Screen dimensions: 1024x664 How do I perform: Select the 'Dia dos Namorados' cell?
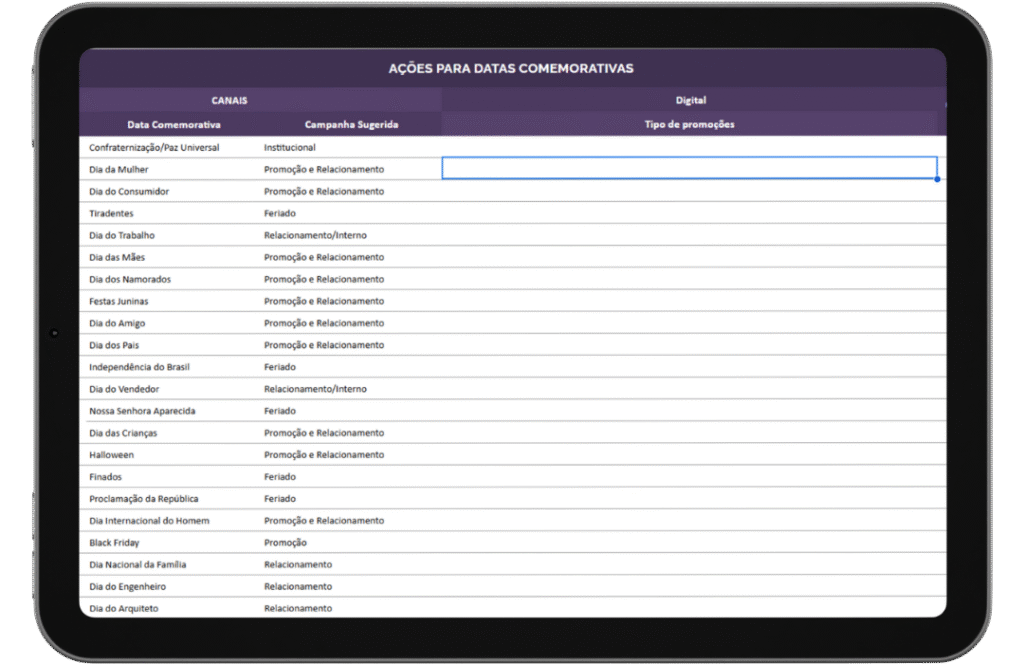pyautogui.click(x=130, y=279)
